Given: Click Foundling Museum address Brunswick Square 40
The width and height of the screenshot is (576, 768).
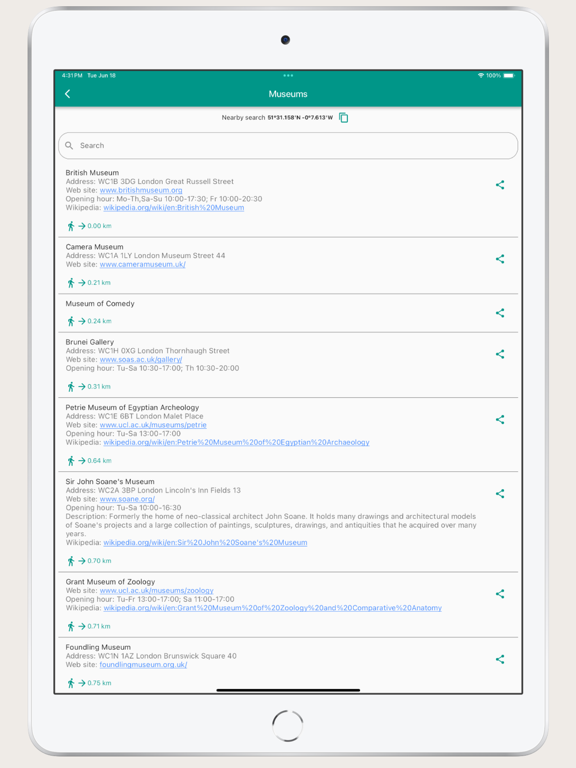Looking at the screenshot, I should [151, 656].
